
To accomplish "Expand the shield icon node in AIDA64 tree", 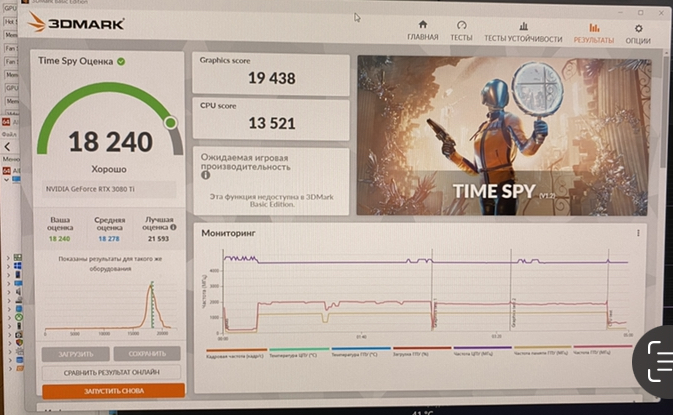I will click(x=9, y=342).
